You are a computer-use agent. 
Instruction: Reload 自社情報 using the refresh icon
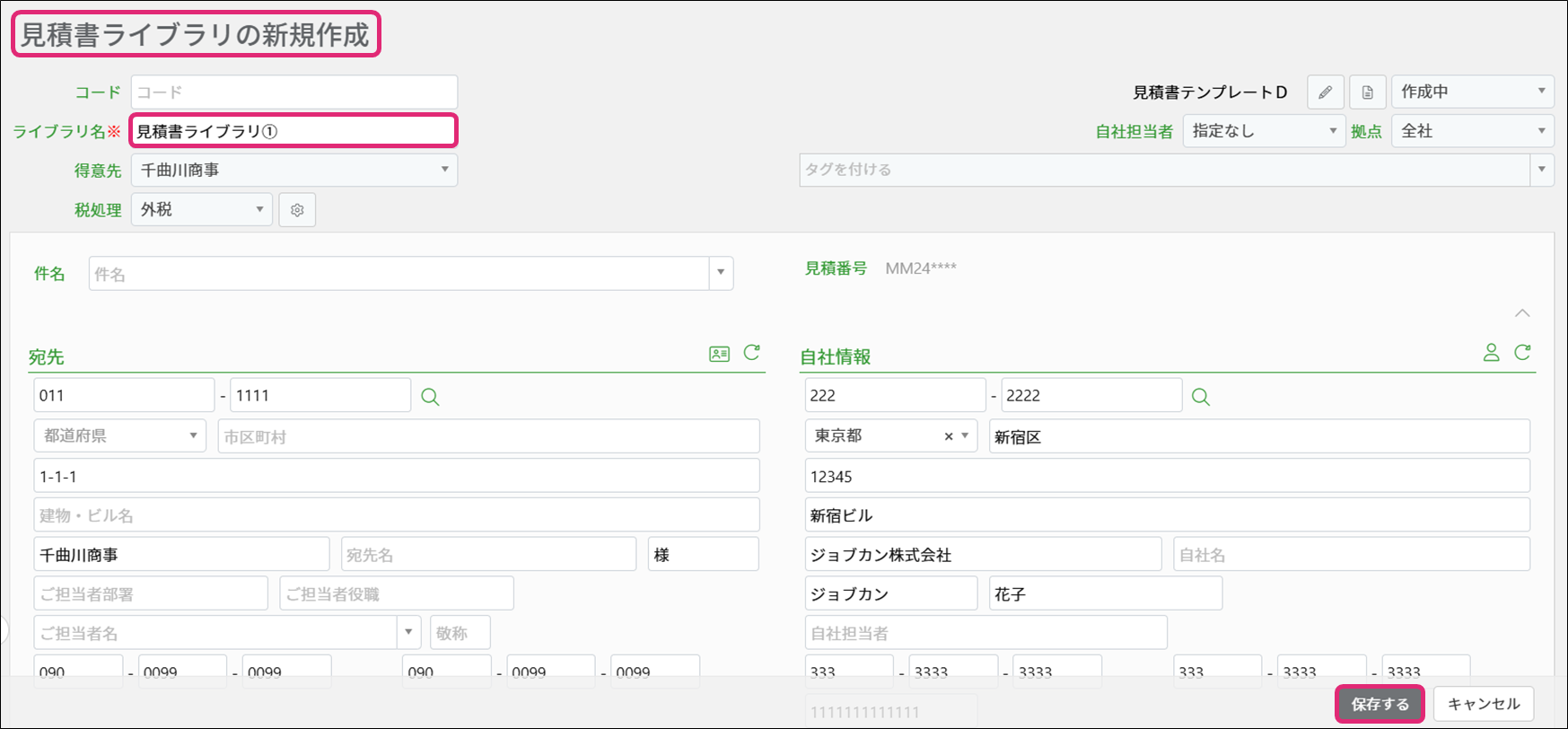[1522, 353]
